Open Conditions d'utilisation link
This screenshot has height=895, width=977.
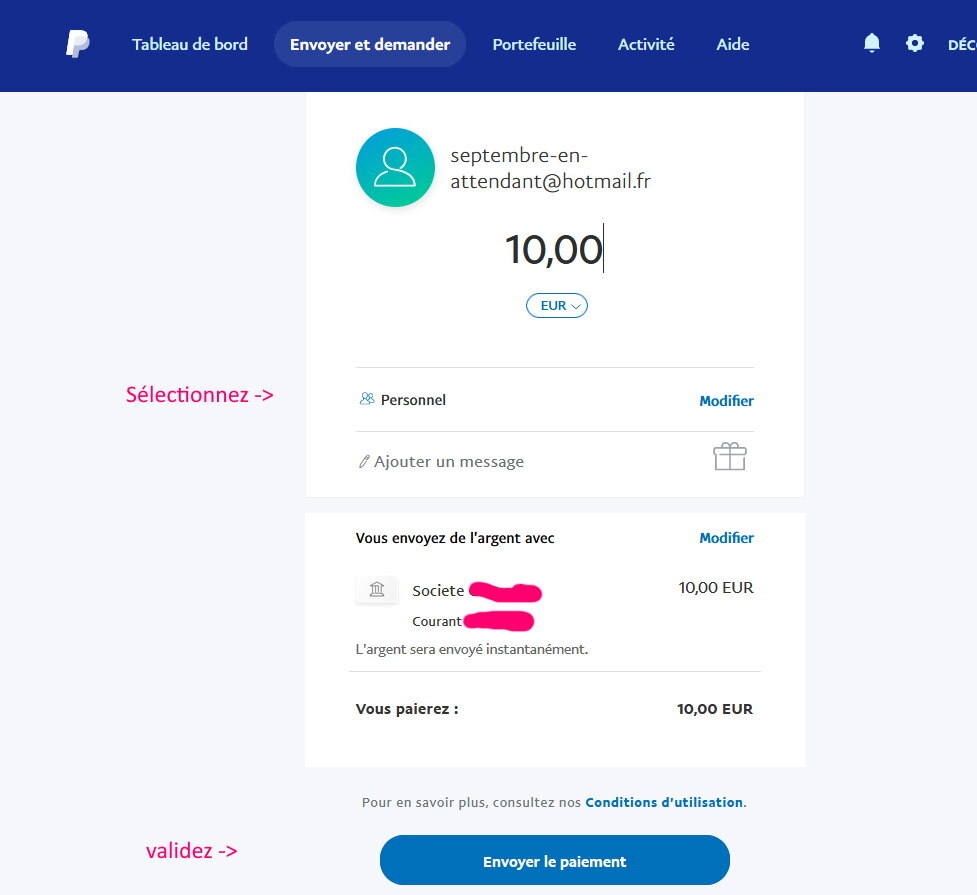click(664, 802)
